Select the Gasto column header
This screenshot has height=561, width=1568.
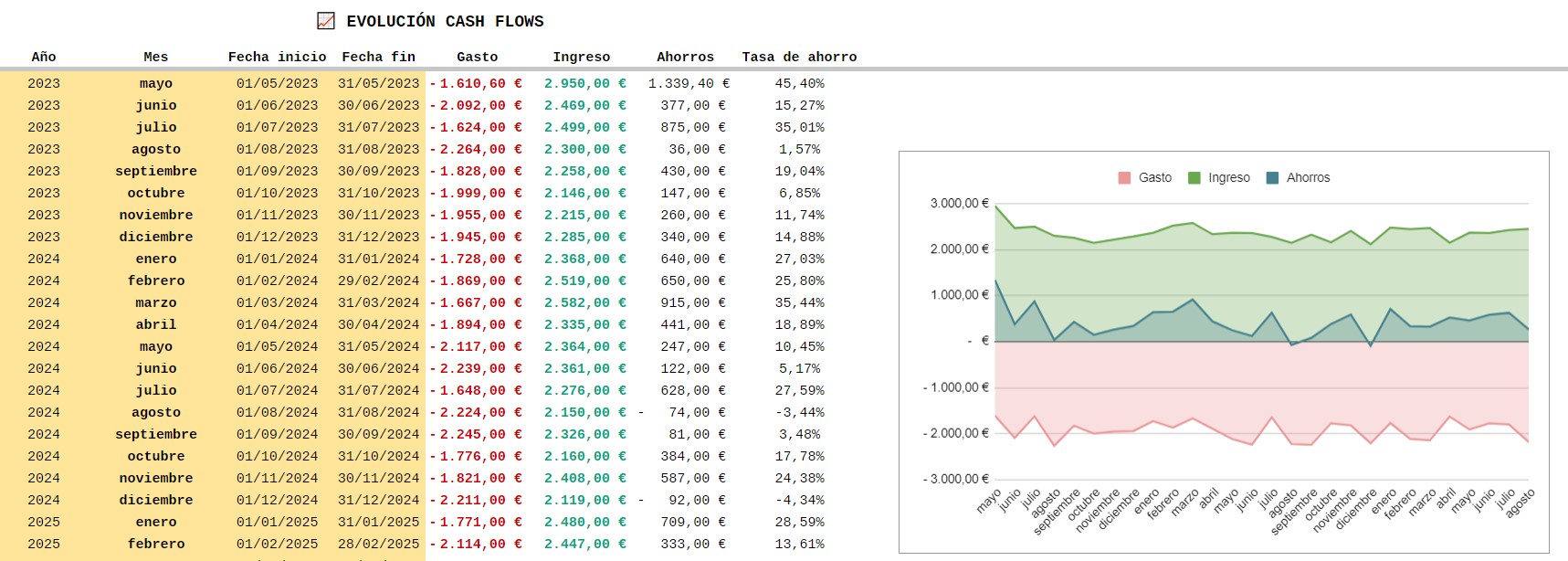(x=477, y=57)
